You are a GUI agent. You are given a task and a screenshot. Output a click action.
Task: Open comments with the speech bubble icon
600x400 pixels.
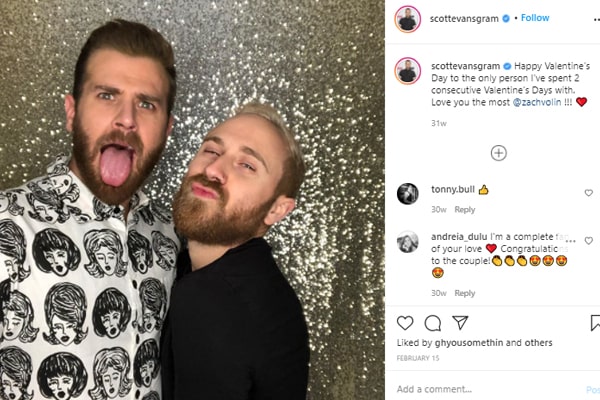tap(433, 323)
